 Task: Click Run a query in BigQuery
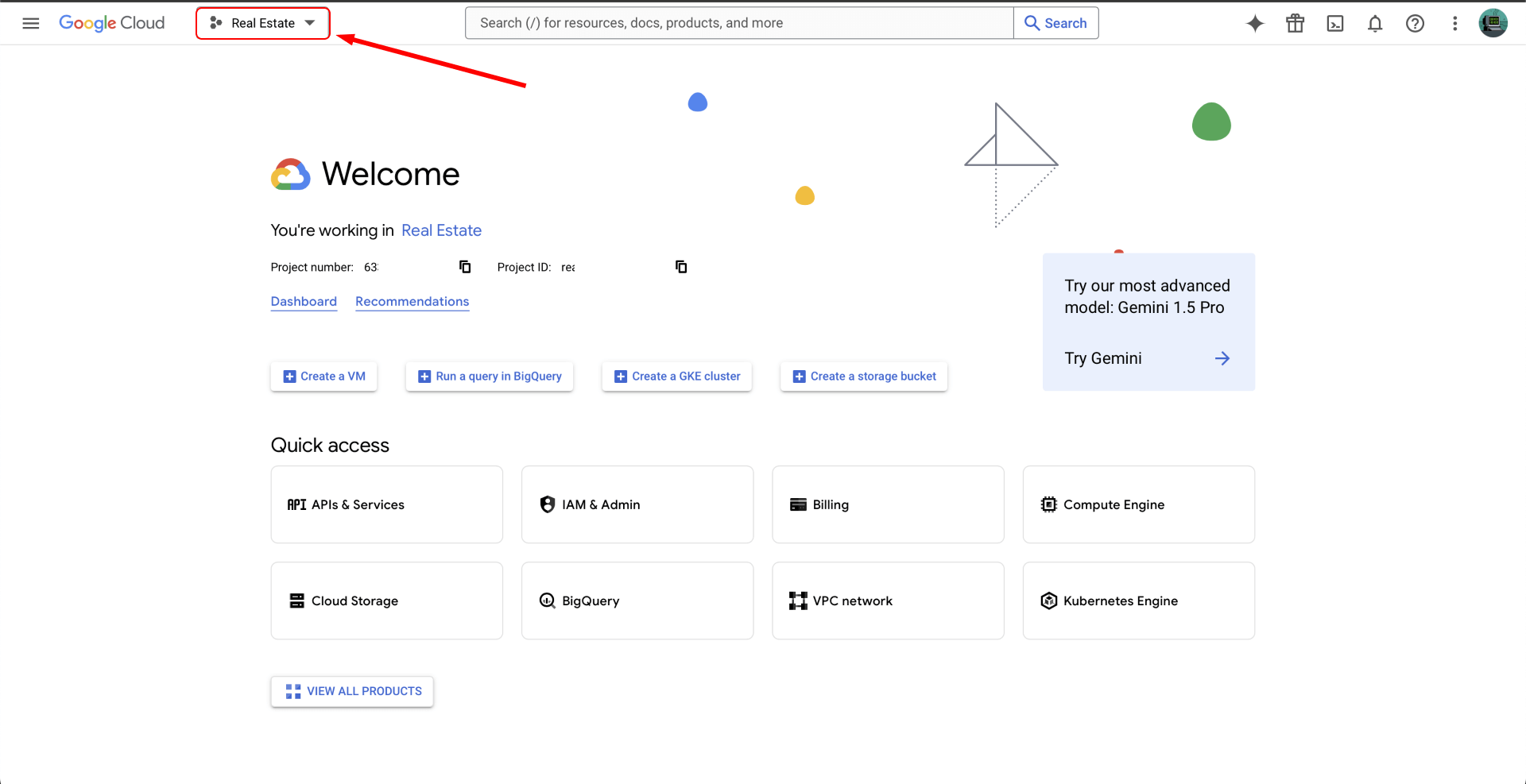pos(490,377)
